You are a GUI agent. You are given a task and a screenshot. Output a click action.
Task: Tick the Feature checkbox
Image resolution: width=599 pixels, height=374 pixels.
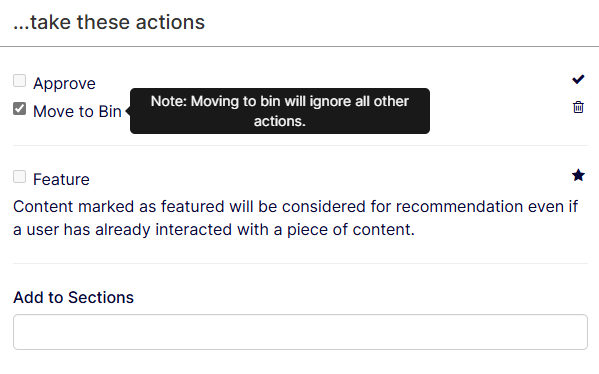point(19,176)
